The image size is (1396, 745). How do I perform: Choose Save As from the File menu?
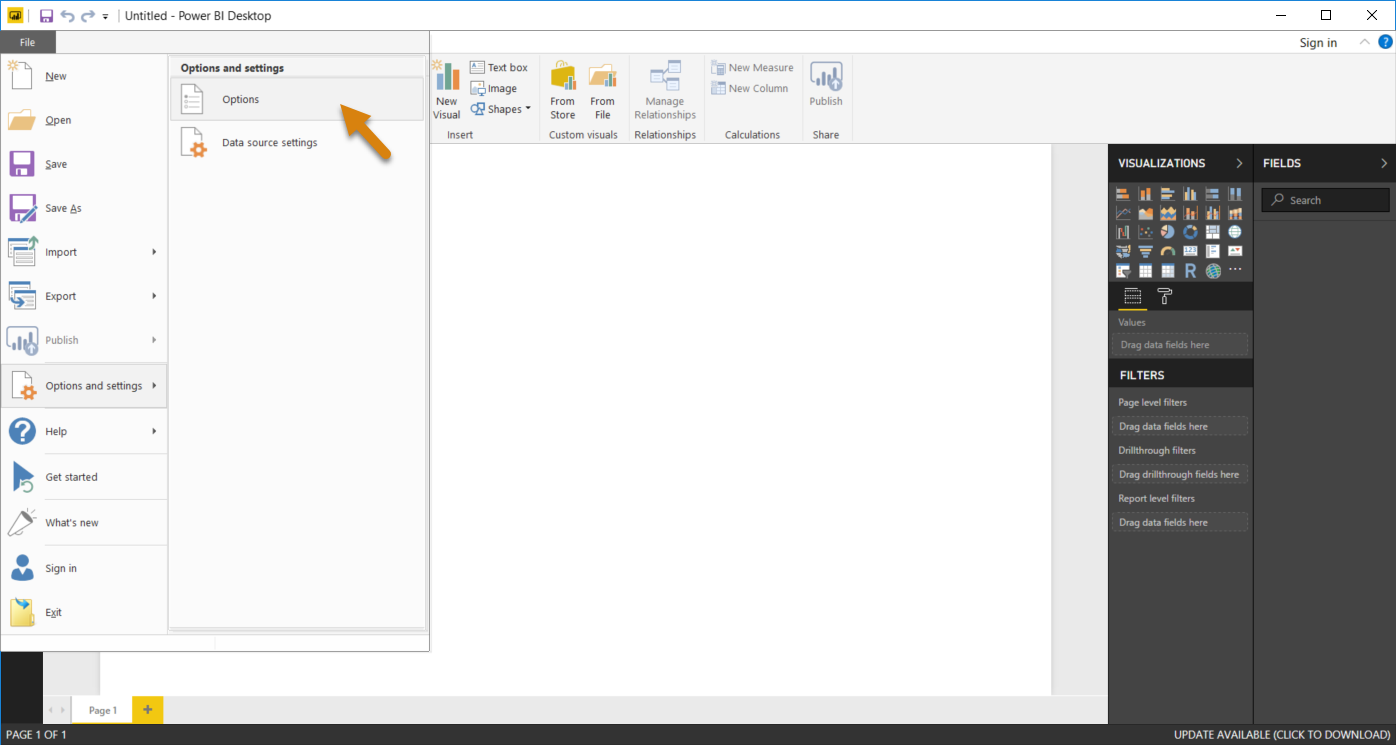(x=84, y=208)
